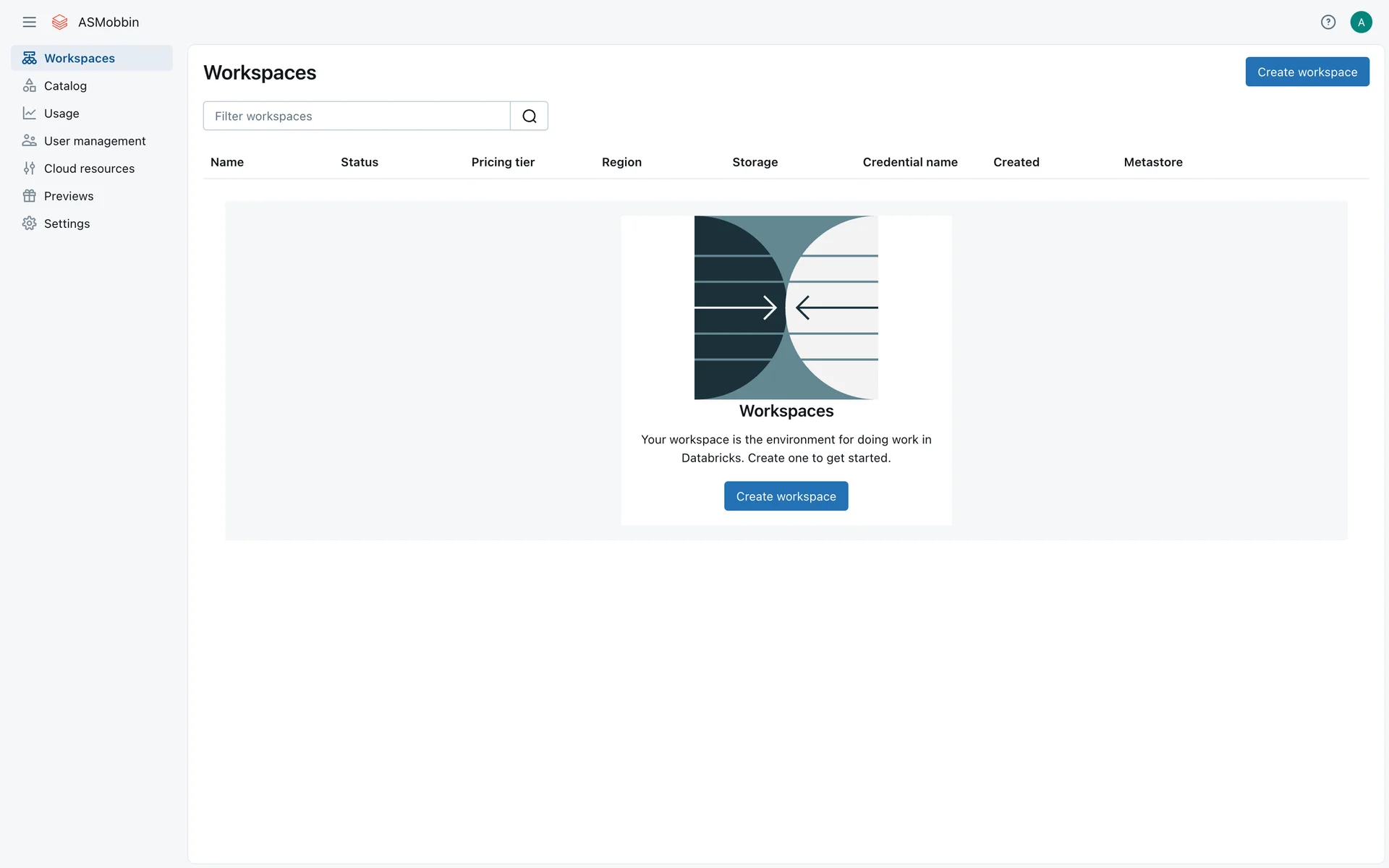Click the top-right Create workspace button
This screenshot has width=1389, height=868.
(1307, 72)
